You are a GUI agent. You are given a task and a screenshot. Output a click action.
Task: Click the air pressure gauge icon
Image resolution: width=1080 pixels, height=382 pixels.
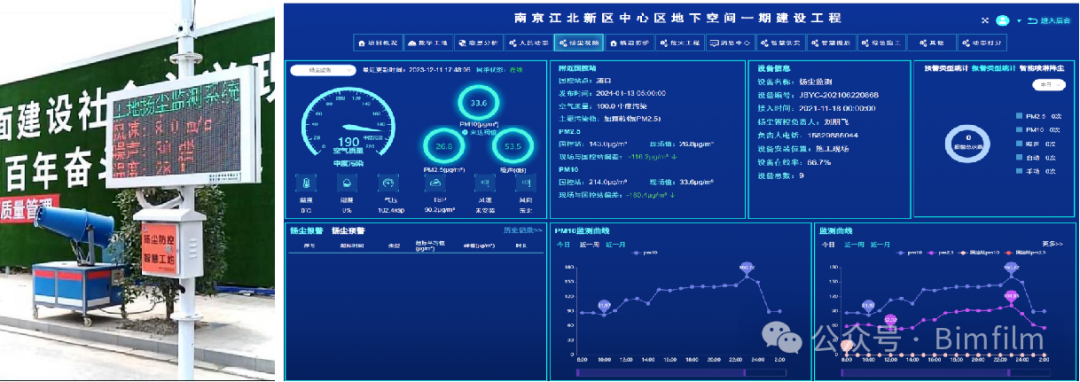coord(388,183)
